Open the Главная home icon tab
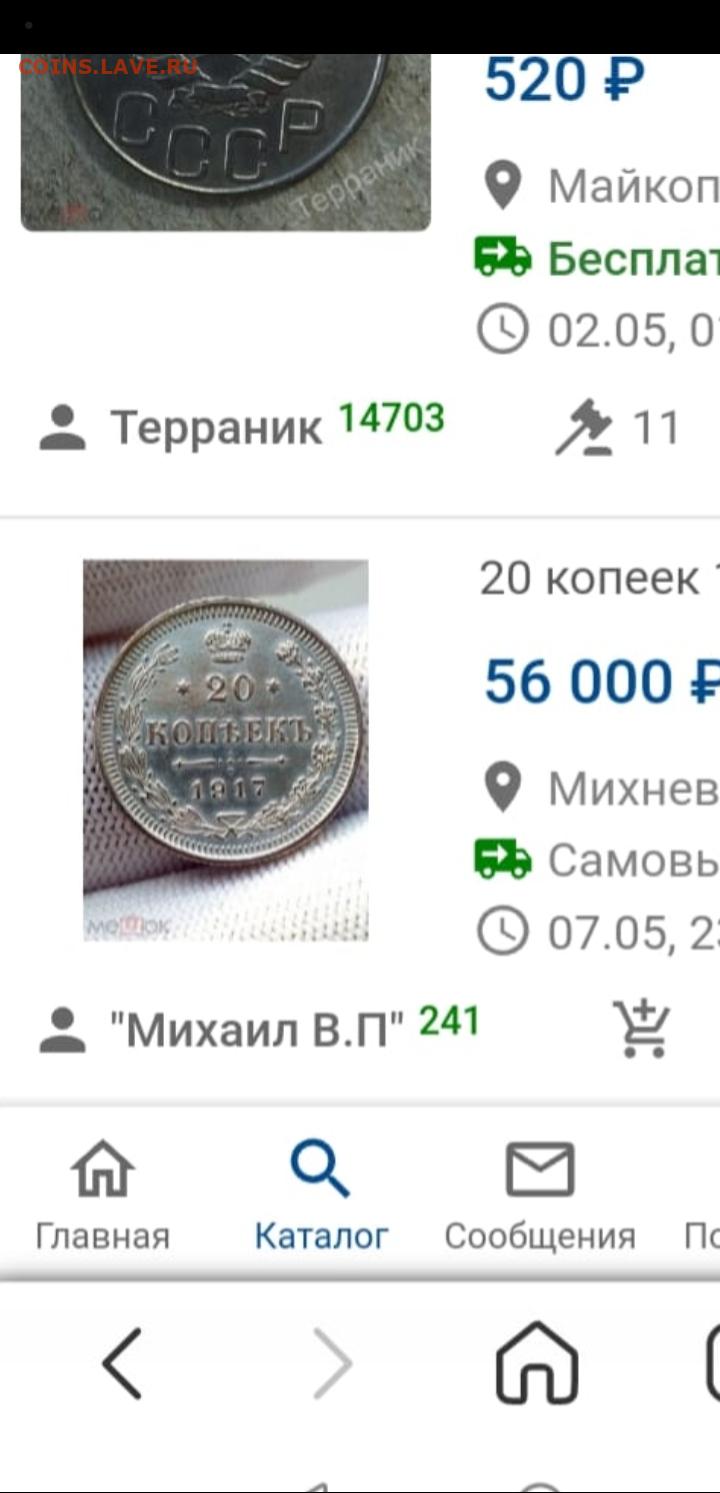 (x=102, y=1169)
